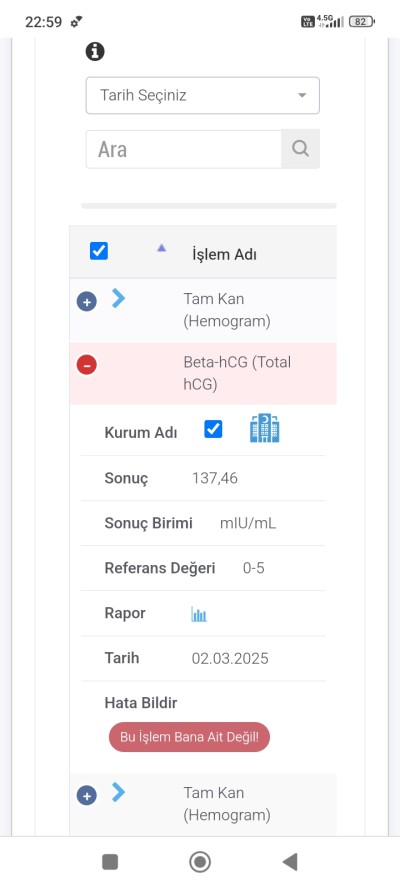This screenshot has height=888, width=400.
Task: Tap the info circle icon
Action: [x=95, y=52]
